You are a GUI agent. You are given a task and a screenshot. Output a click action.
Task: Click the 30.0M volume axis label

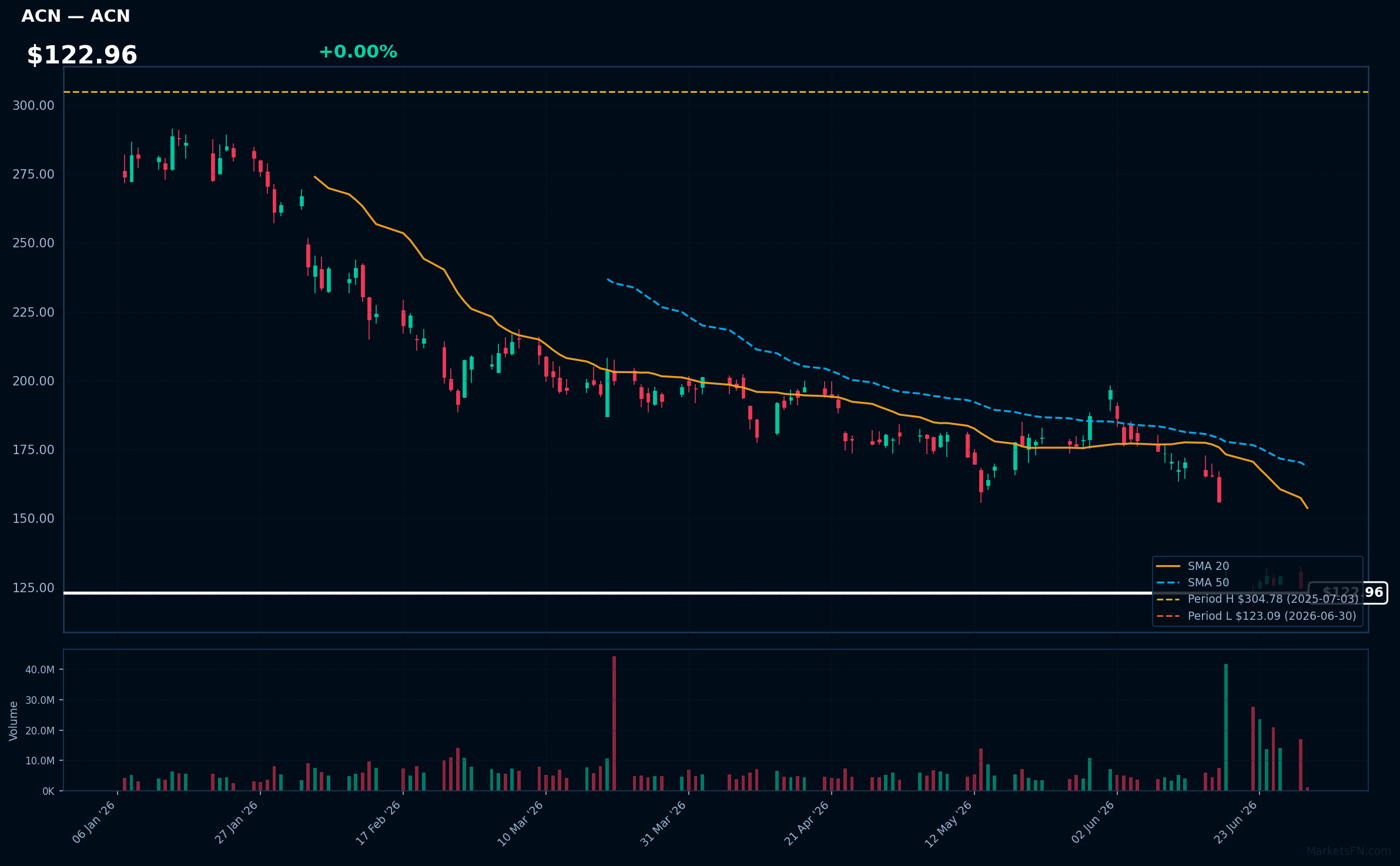pyautogui.click(x=40, y=700)
